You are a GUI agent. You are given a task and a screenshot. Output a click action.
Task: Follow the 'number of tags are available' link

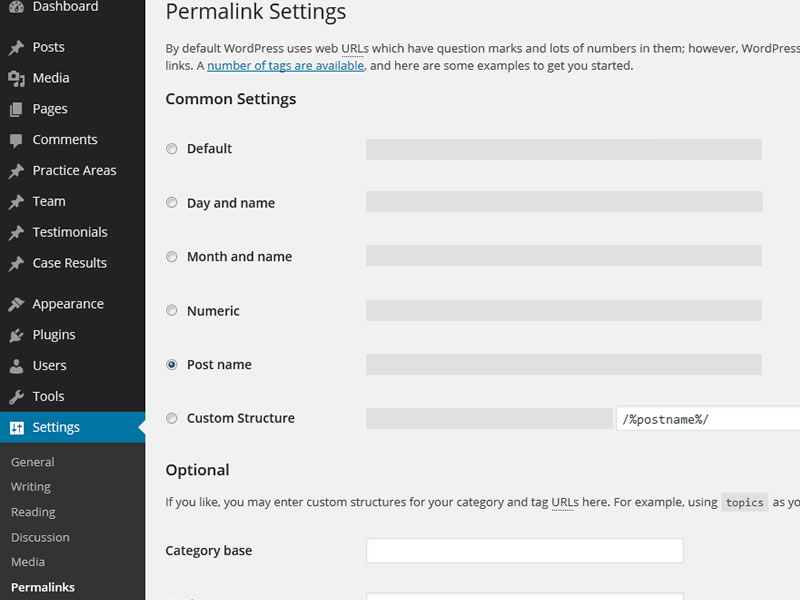click(x=285, y=66)
